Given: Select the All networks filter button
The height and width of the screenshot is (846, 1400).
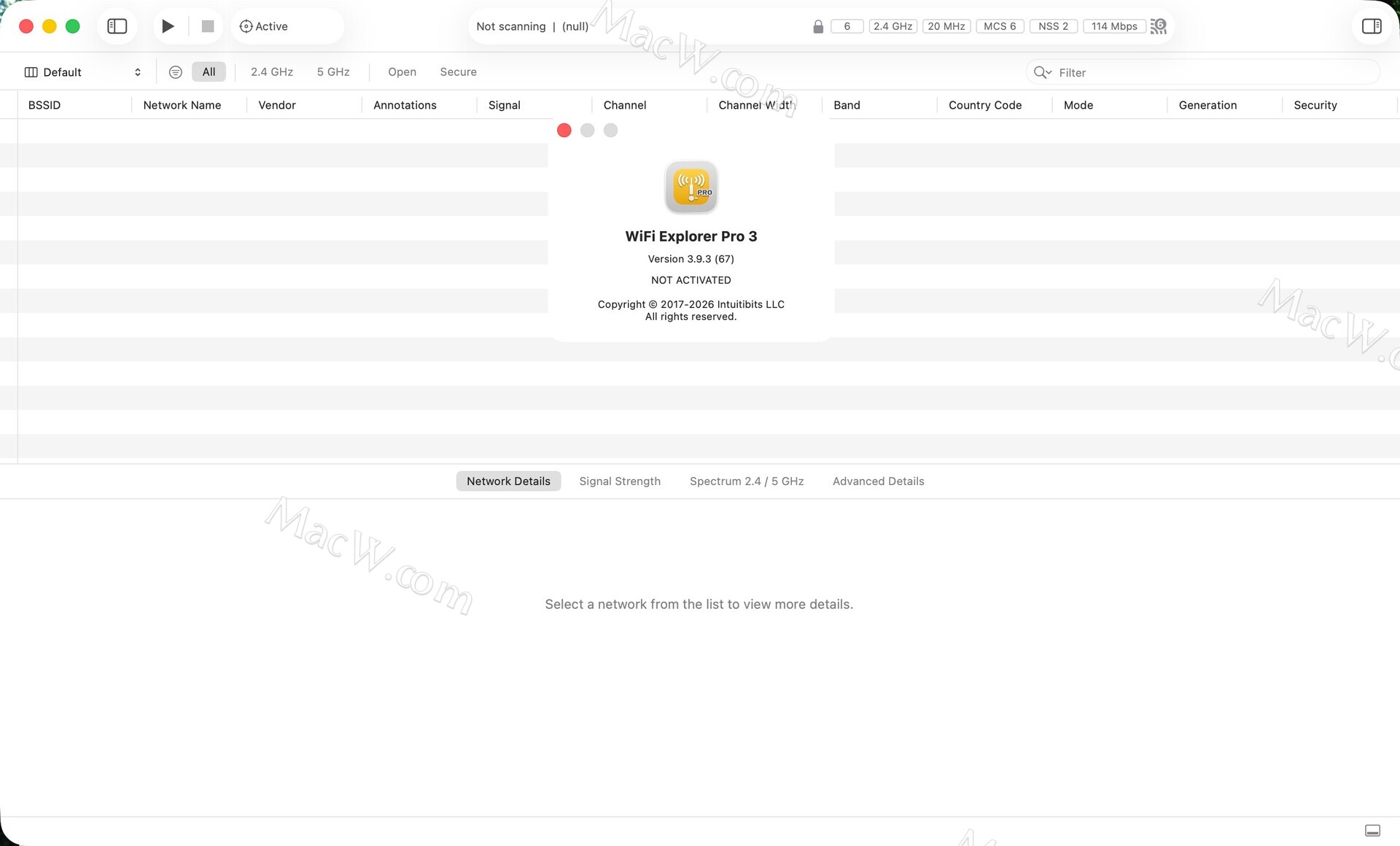Looking at the screenshot, I should tap(209, 72).
